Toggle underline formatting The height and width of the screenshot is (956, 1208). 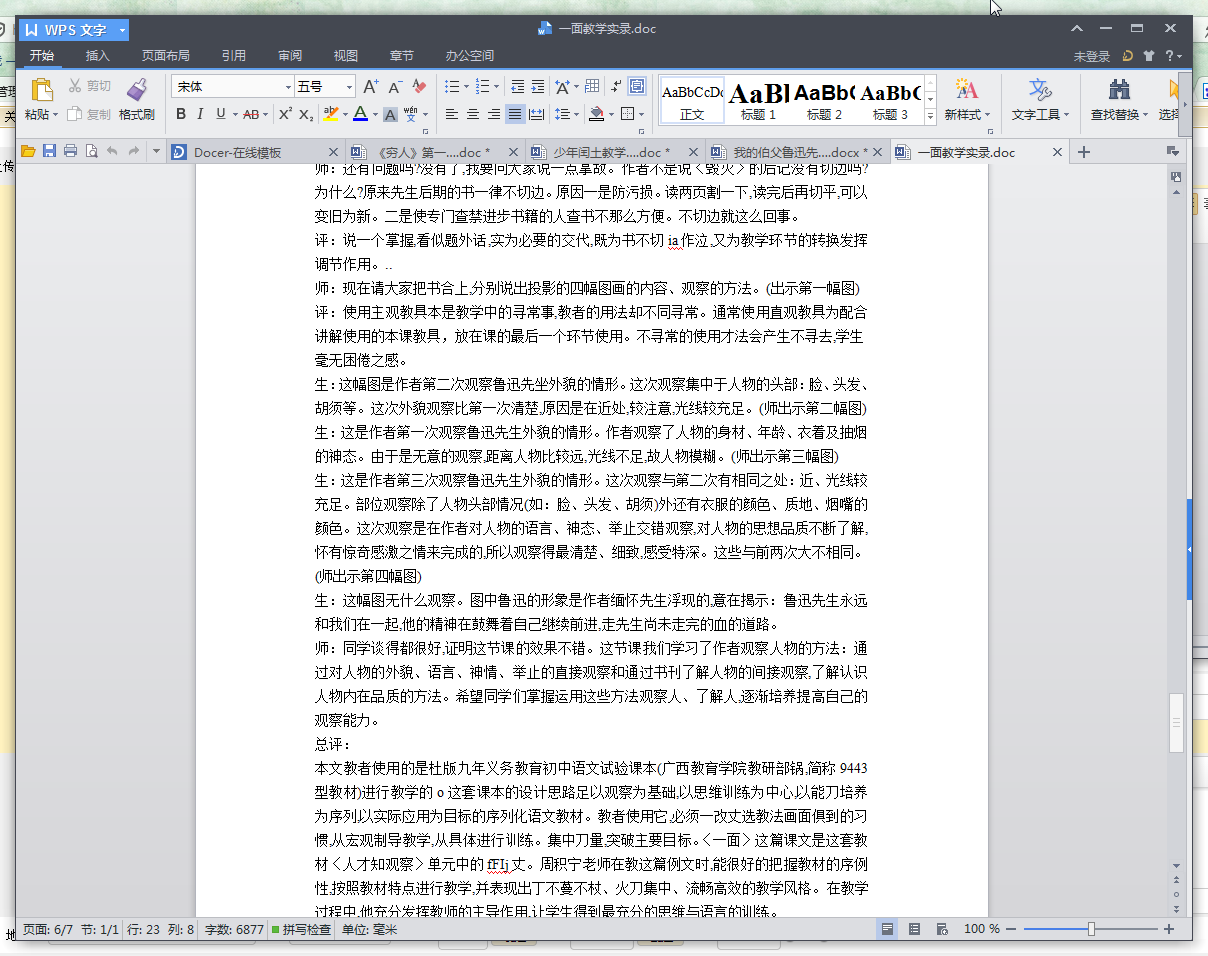[x=220, y=114]
